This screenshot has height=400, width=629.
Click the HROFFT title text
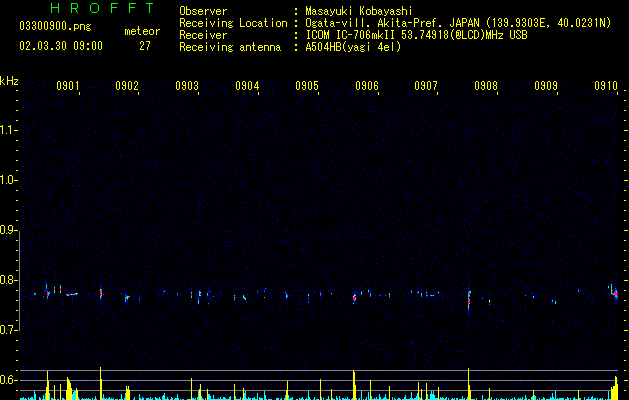[103, 8]
